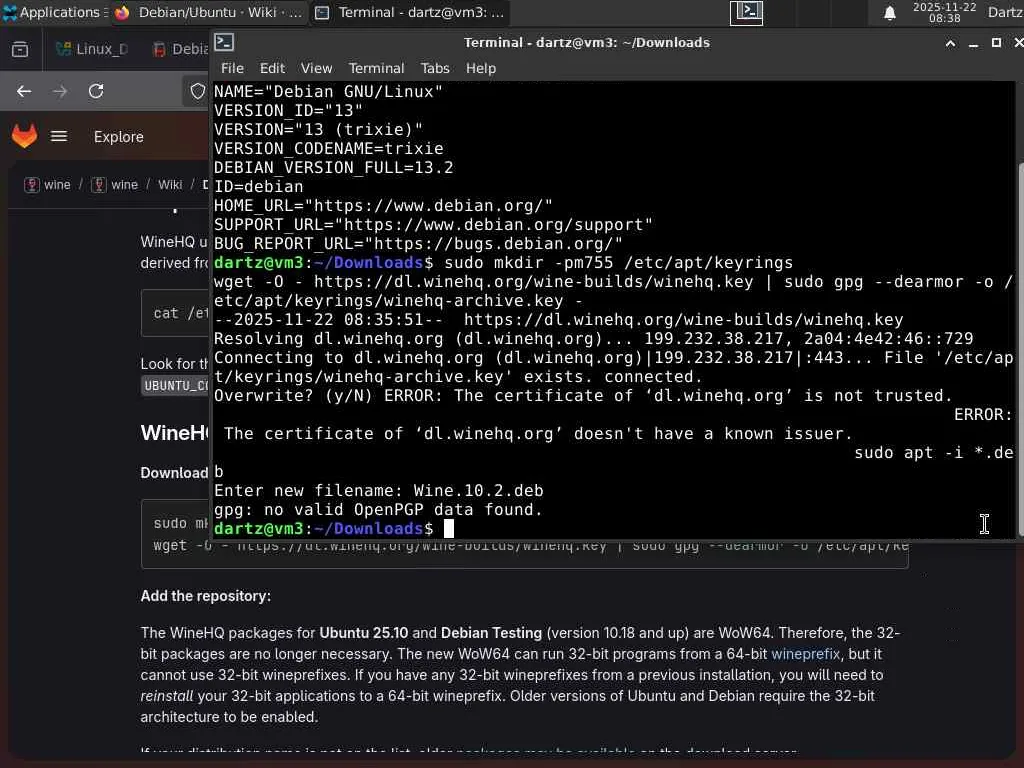This screenshot has height=768, width=1024.
Task: Click Explore in the GitLab header
Action: [x=118, y=136]
